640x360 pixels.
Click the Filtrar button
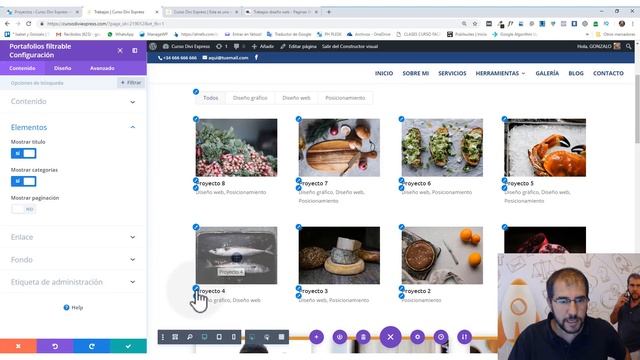tap(131, 83)
